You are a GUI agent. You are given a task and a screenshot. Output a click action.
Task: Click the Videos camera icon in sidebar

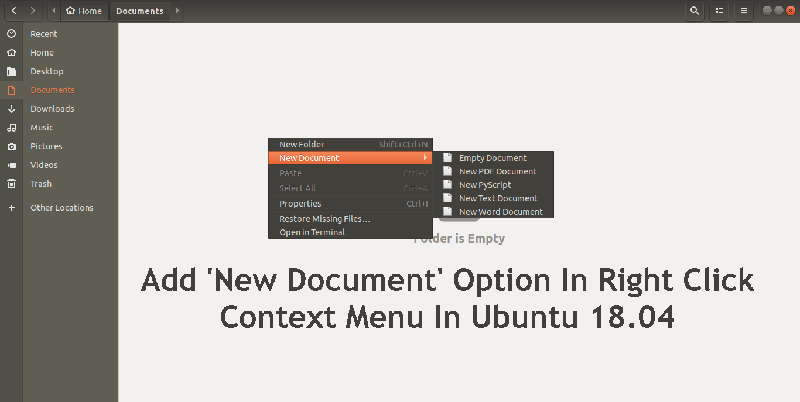(11, 165)
